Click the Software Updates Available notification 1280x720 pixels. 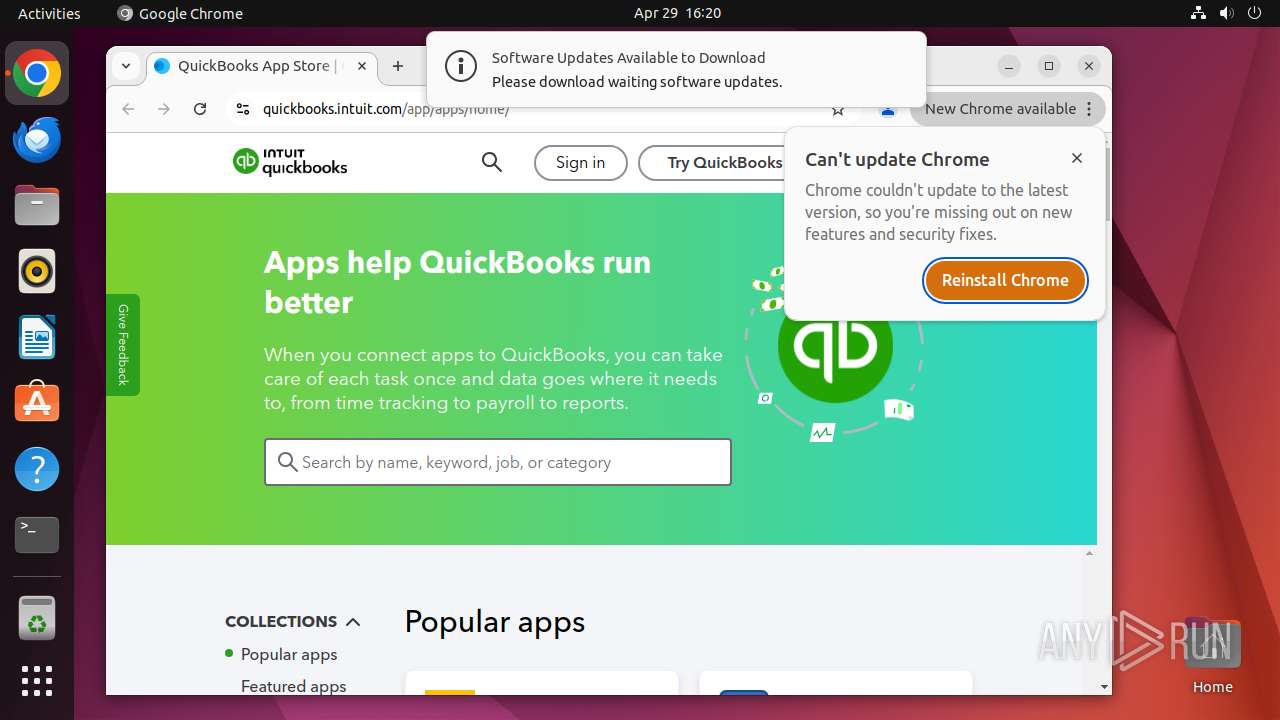676,70
